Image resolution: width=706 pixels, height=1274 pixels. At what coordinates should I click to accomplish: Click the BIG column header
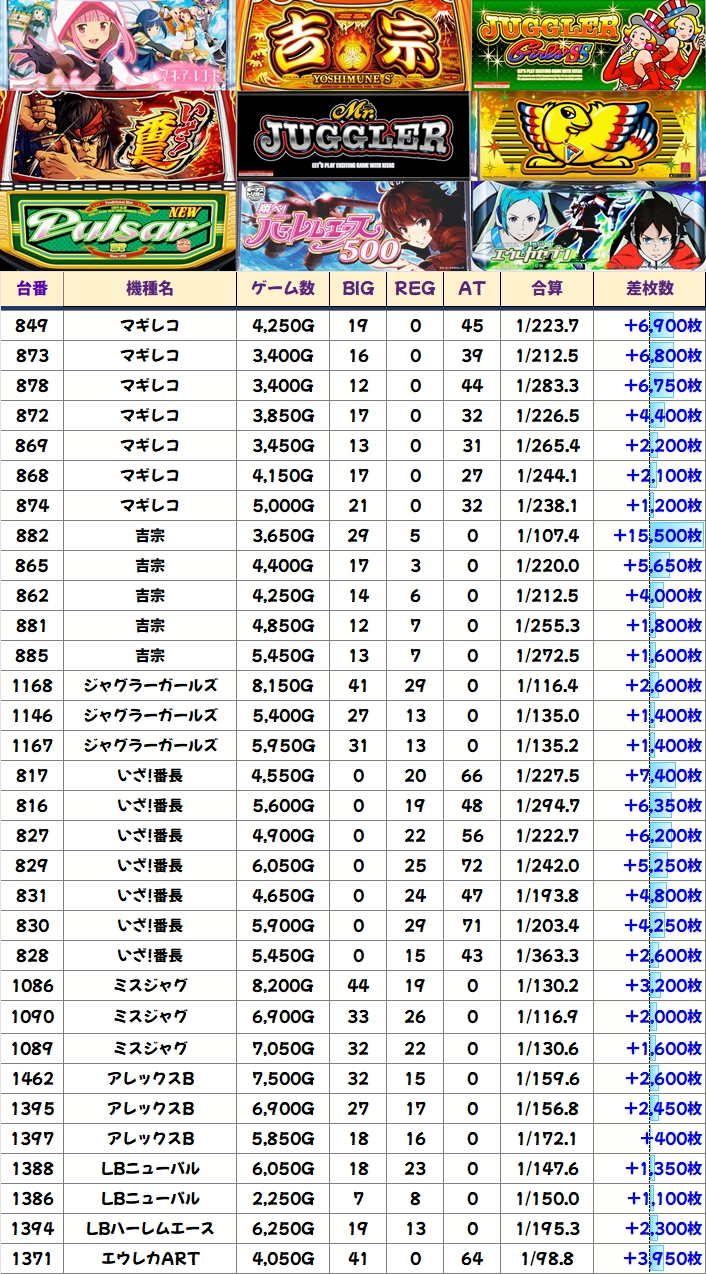pyautogui.click(x=358, y=289)
